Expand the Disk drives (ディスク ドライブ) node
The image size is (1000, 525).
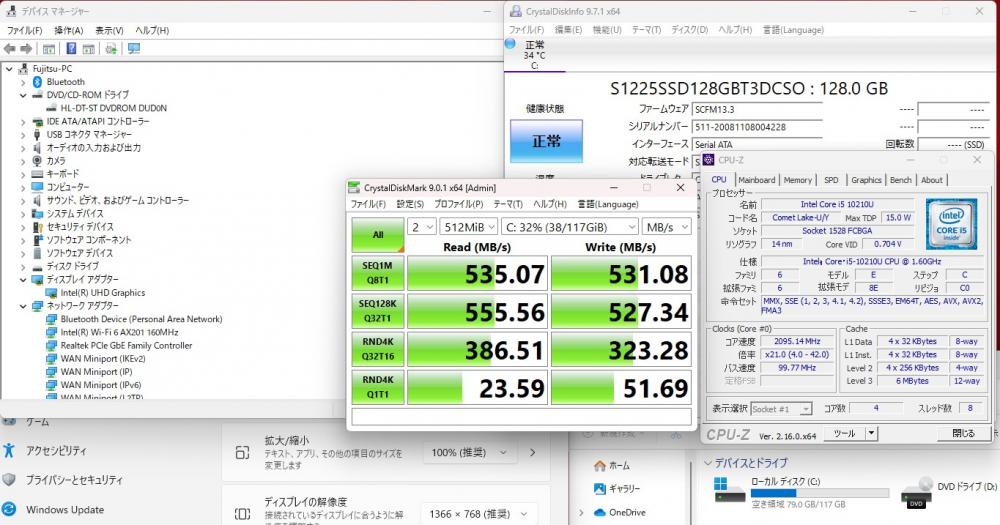point(23,267)
